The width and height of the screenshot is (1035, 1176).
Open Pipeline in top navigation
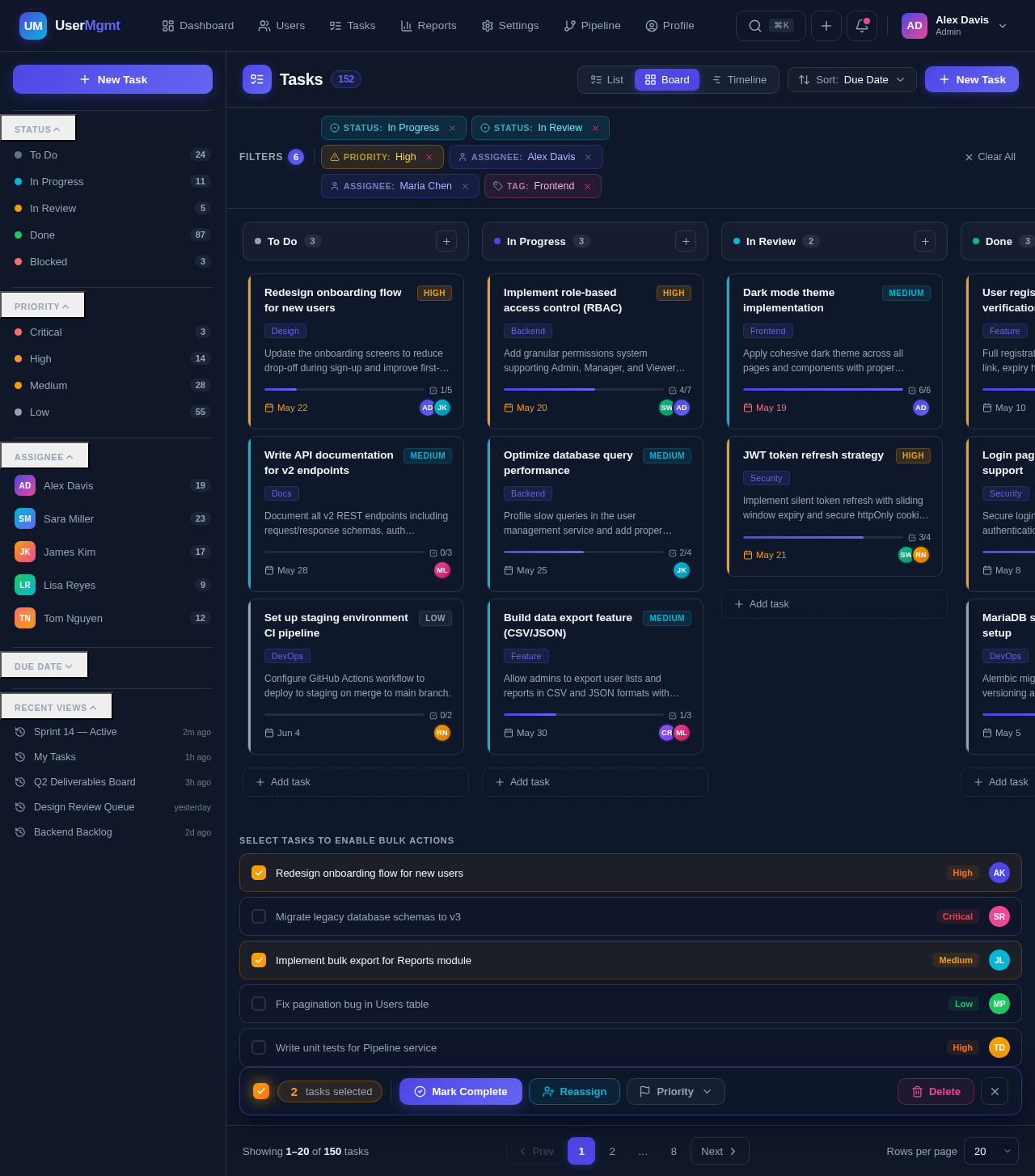pyautogui.click(x=592, y=26)
